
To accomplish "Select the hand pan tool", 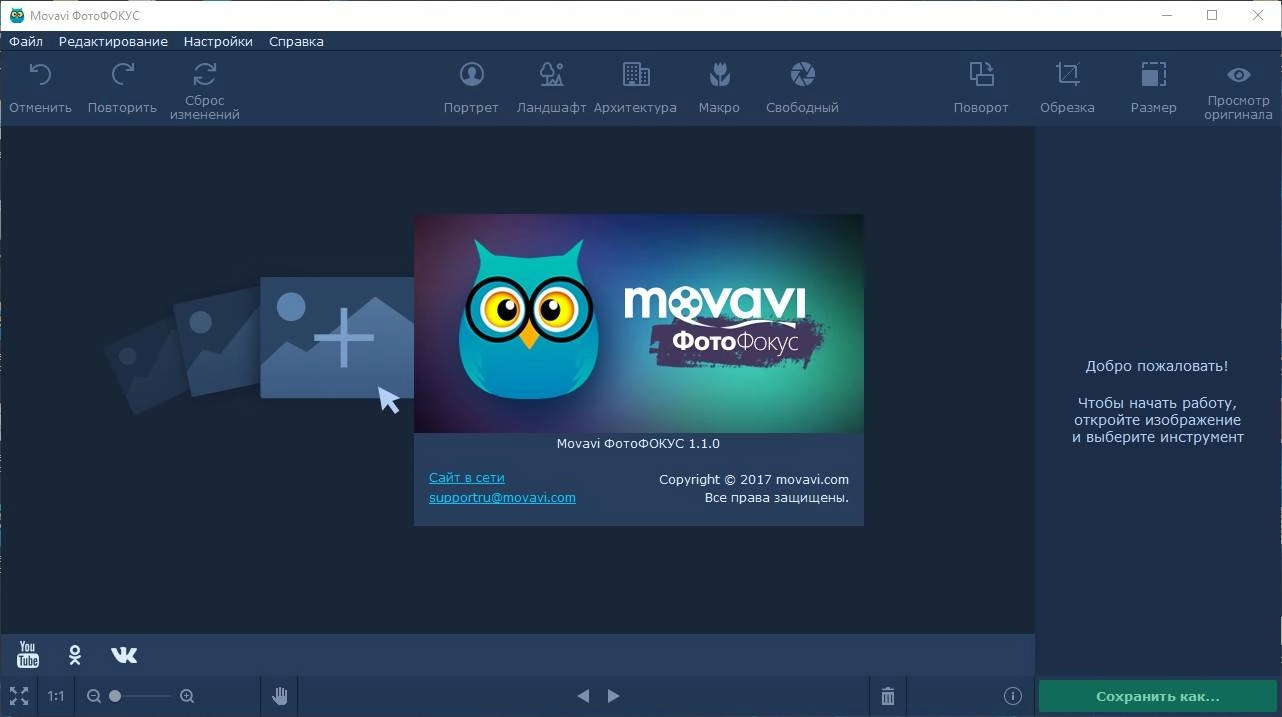I will click(x=280, y=696).
